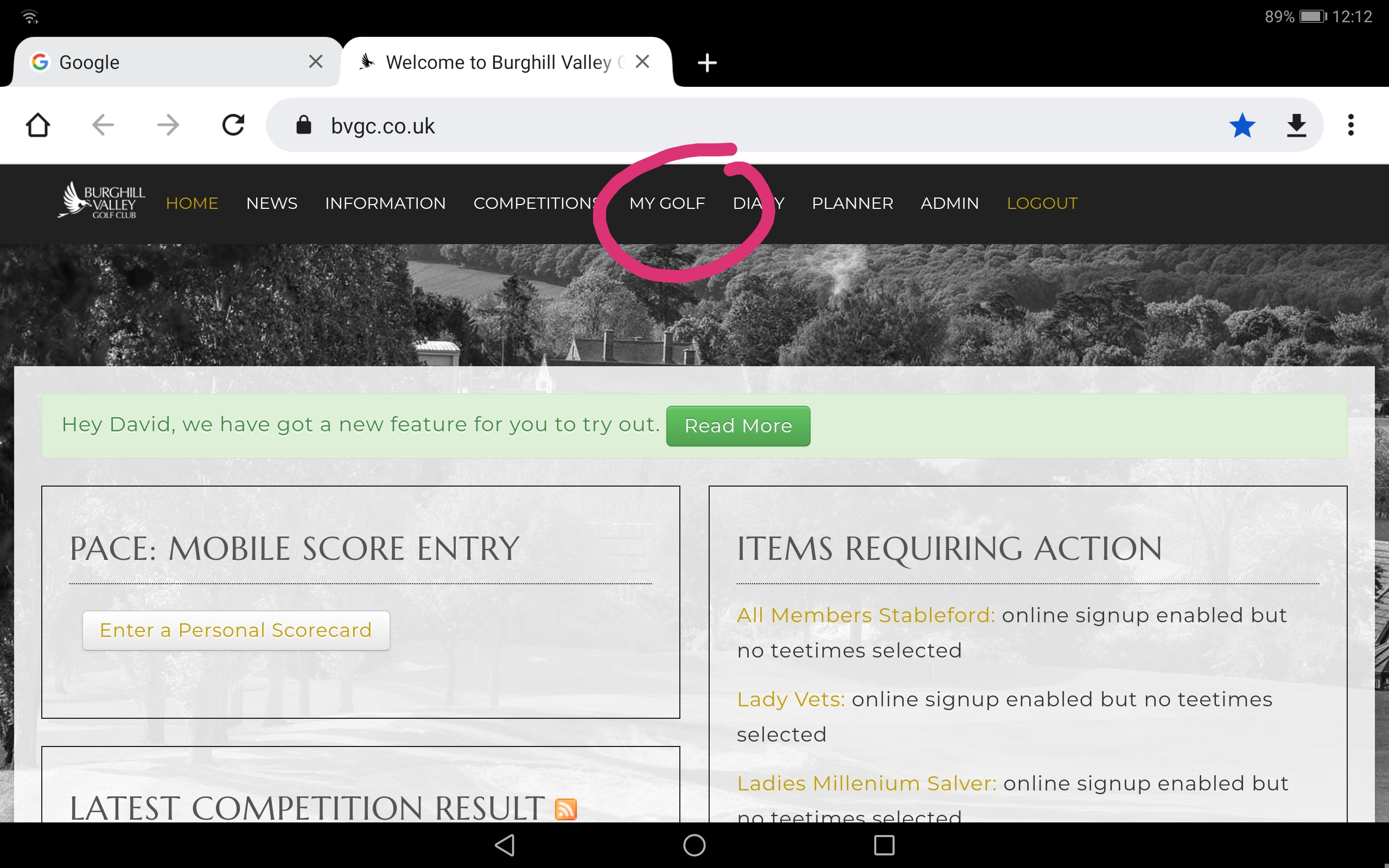
Task: Tap the padlock site security icon
Action: coord(304,125)
